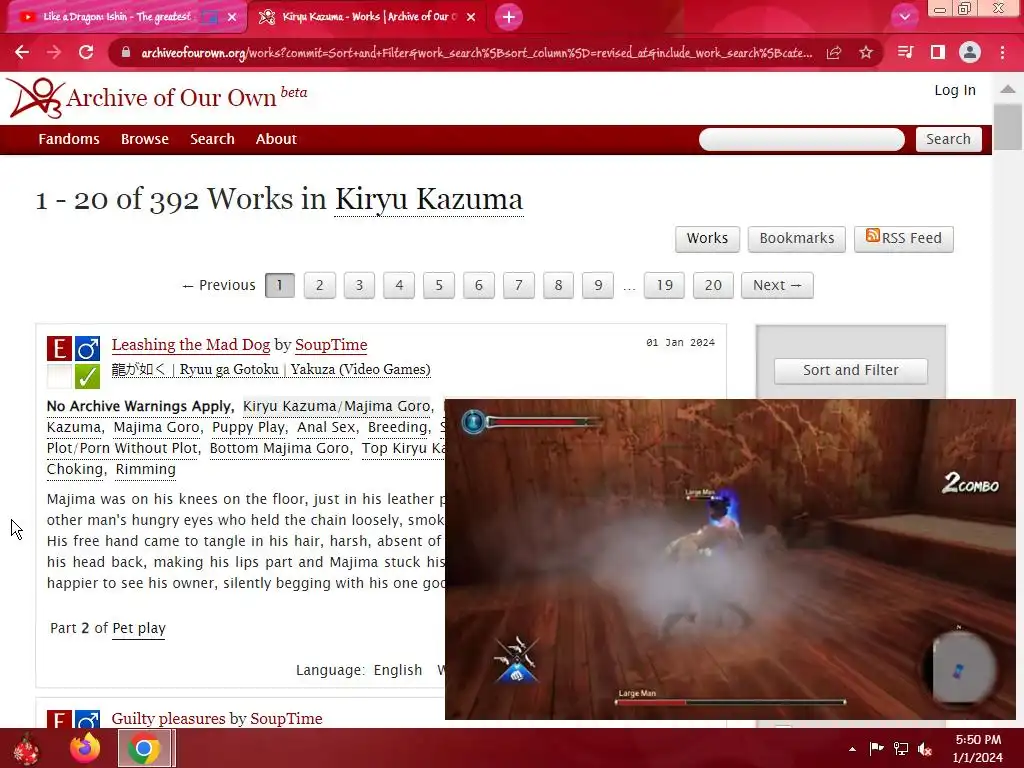
Task: Show hidden system tray icons
Action: click(x=852, y=749)
